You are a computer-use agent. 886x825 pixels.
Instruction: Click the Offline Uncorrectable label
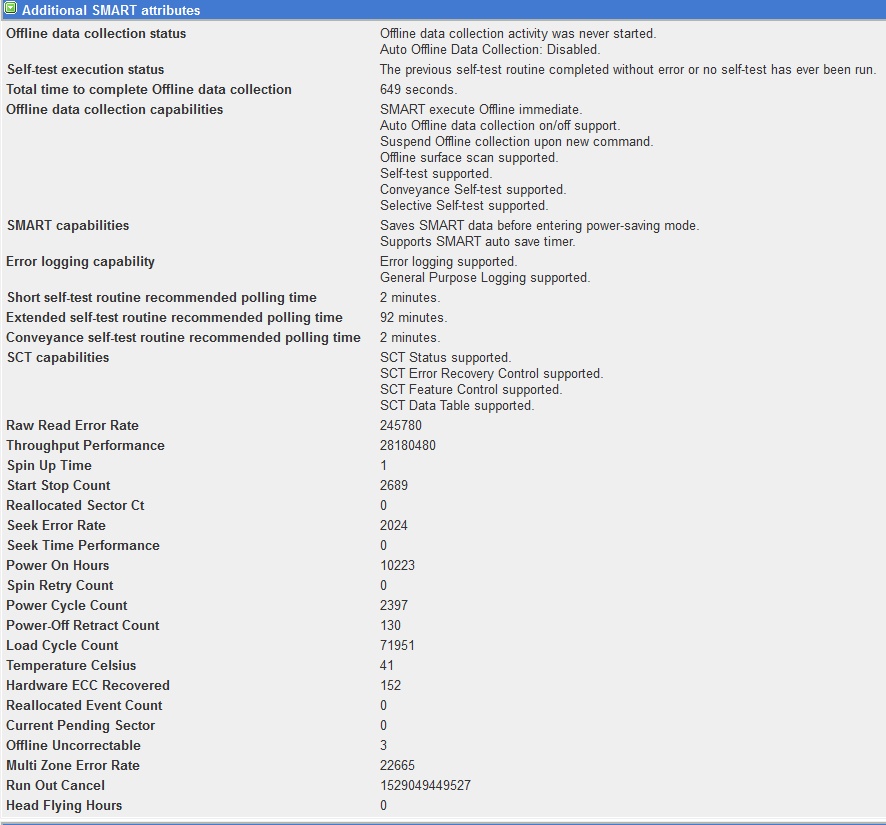73,746
